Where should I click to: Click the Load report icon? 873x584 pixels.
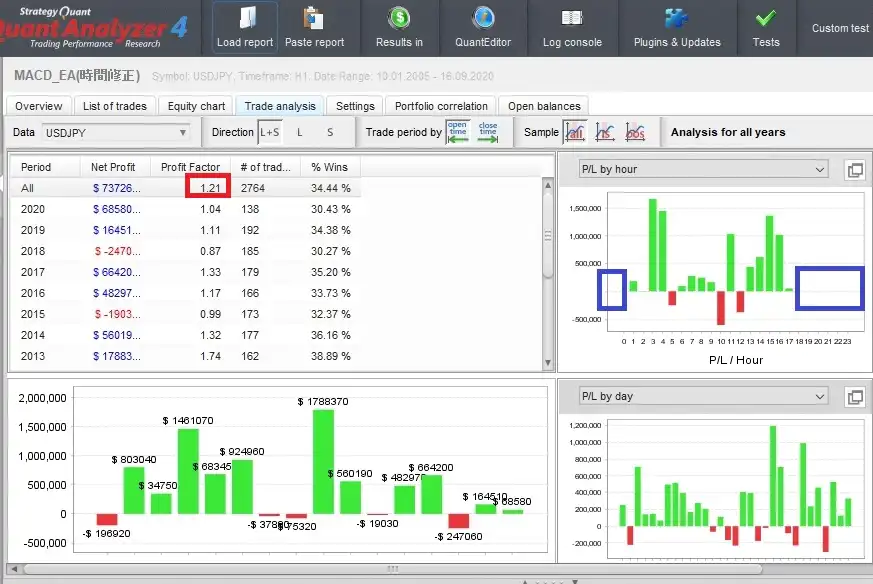245,19
